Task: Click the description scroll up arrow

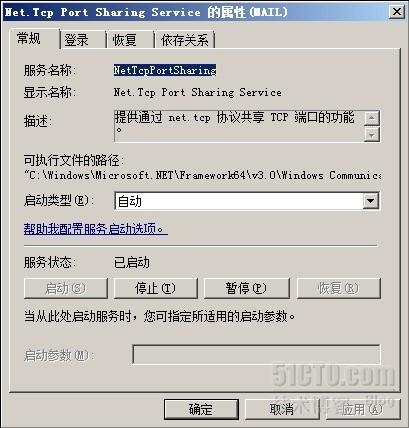Action: 372,118
